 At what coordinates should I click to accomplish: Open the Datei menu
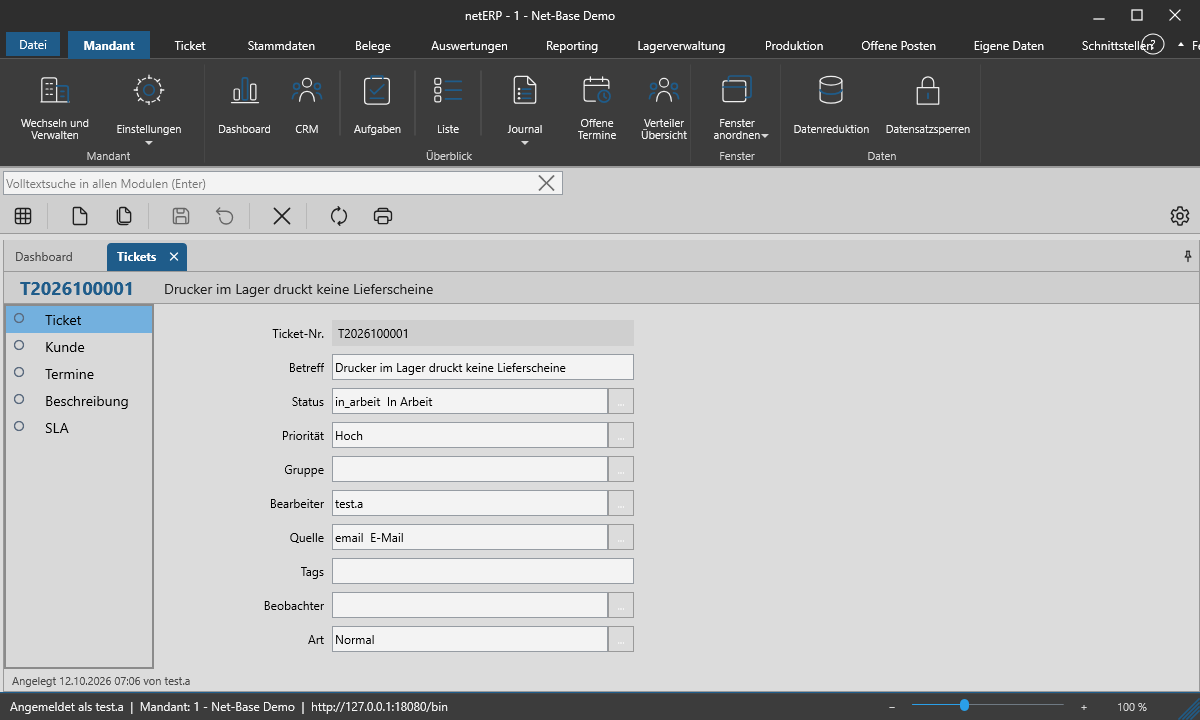coord(33,45)
